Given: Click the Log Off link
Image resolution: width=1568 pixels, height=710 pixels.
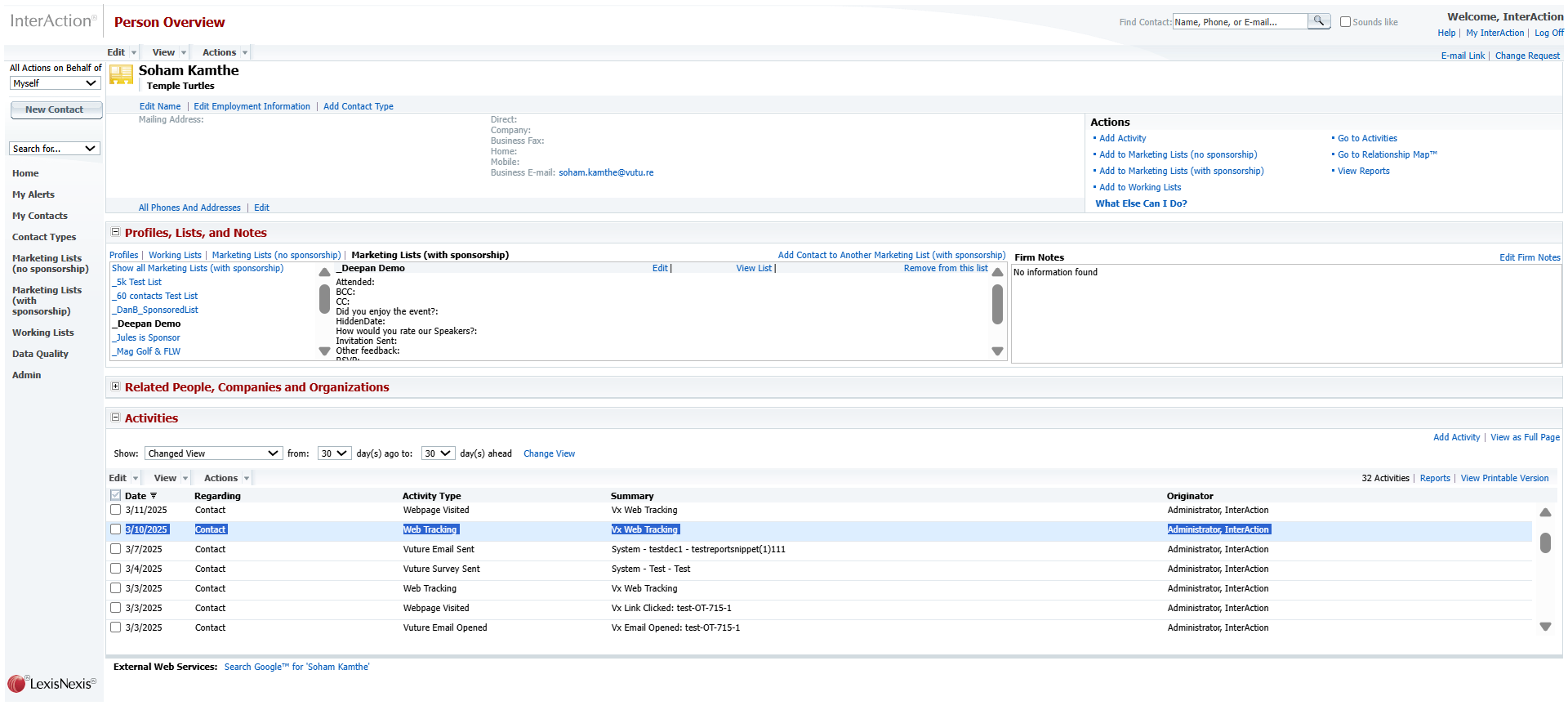Looking at the screenshot, I should 1549,33.
